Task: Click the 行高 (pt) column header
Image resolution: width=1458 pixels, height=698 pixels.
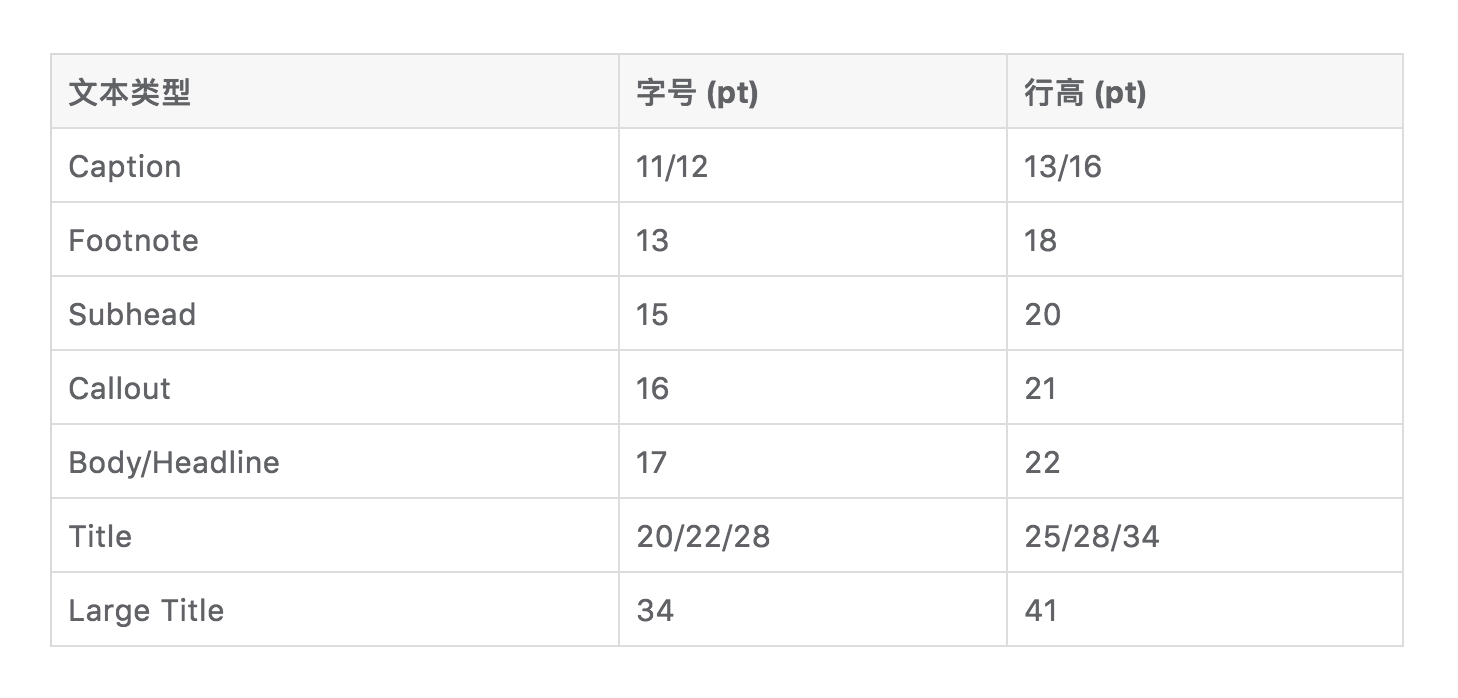Action: [x=1085, y=93]
